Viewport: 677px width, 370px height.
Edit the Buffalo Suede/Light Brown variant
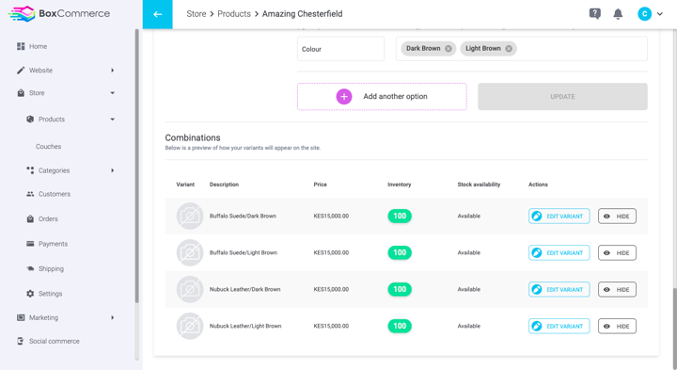click(559, 253)
